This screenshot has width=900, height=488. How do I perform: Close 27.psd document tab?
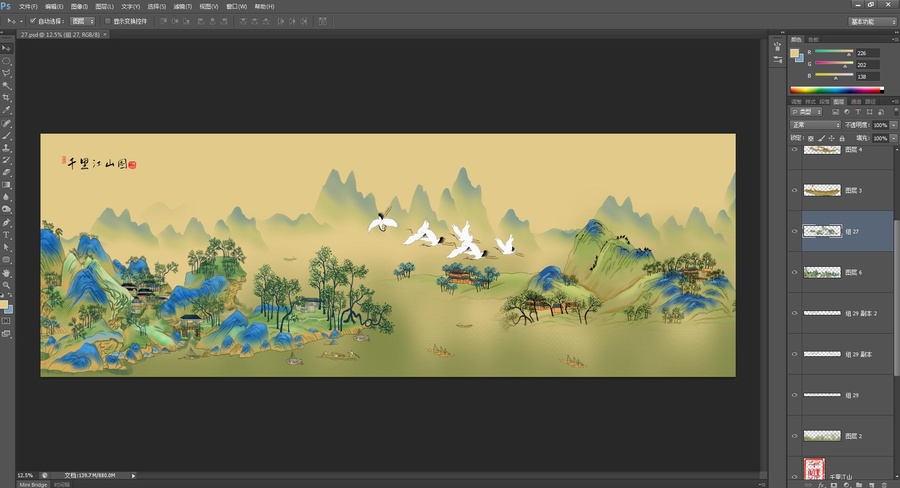point(104,34)
